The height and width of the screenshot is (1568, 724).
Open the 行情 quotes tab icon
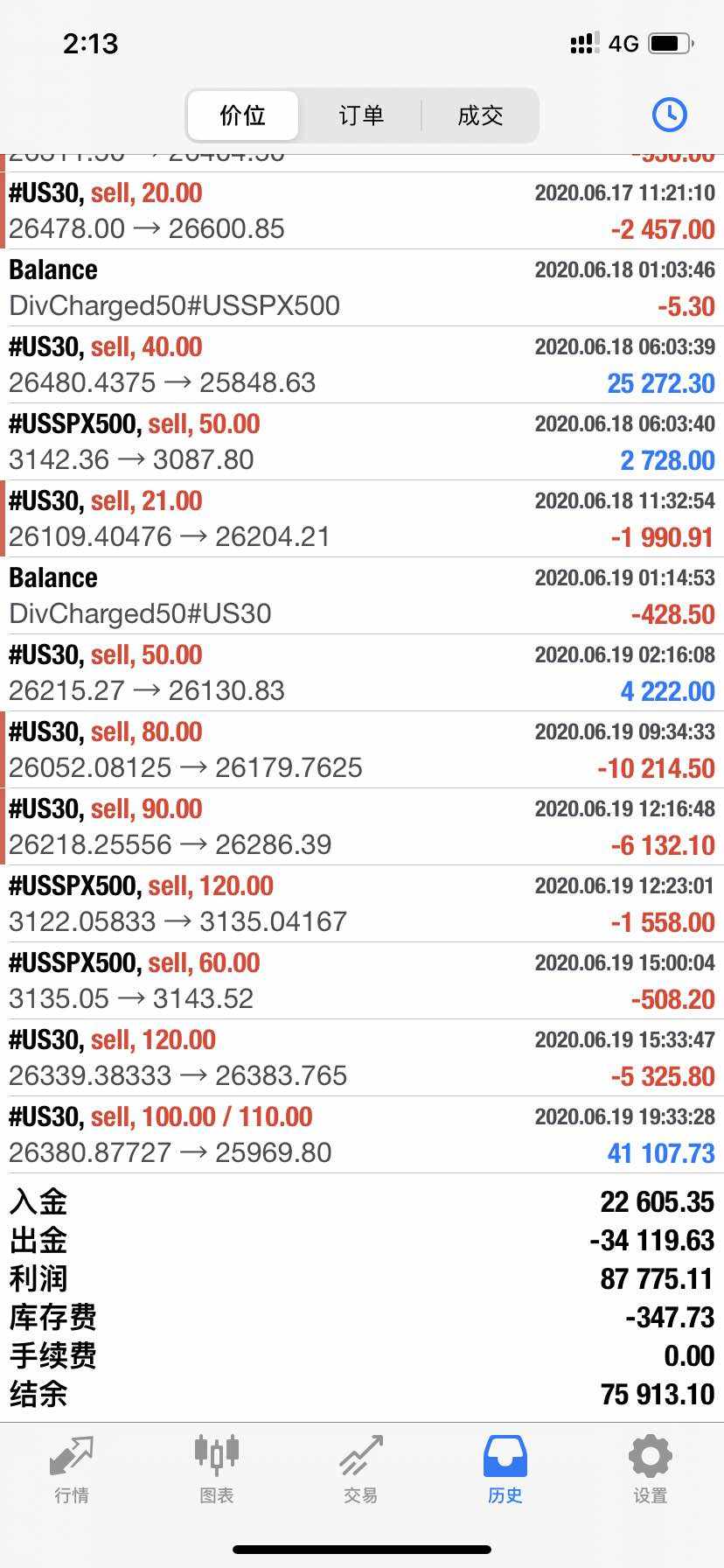click(x=72, y=1456)
